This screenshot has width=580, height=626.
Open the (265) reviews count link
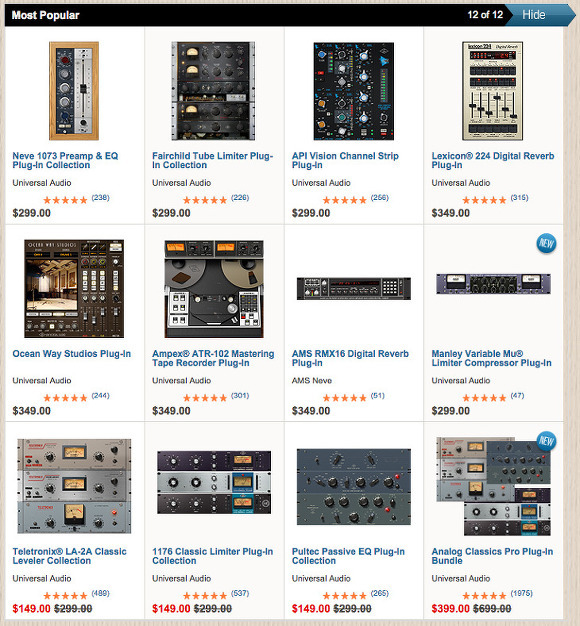coord(379,593)
